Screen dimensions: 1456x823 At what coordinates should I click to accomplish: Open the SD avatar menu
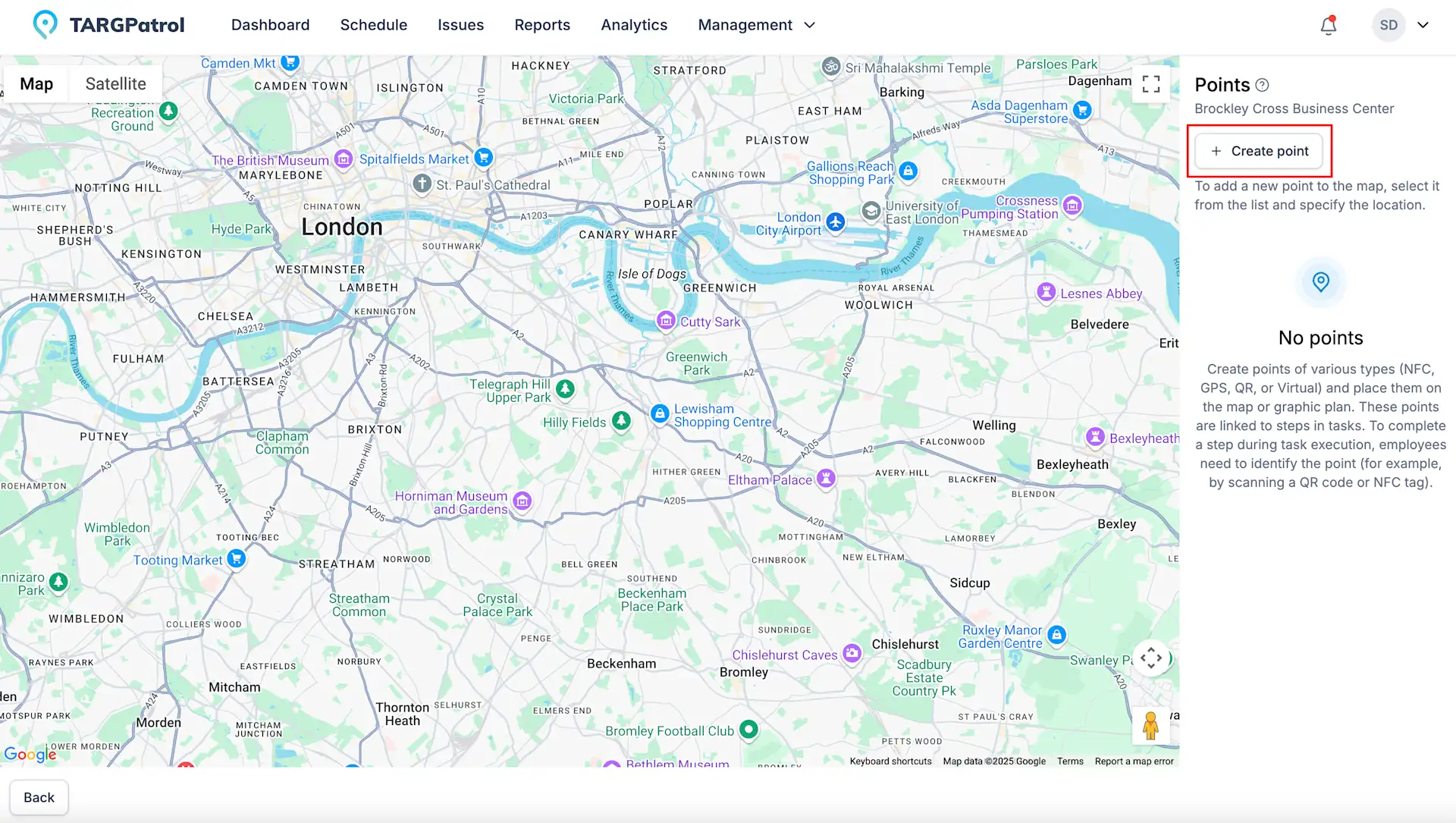1388,25
